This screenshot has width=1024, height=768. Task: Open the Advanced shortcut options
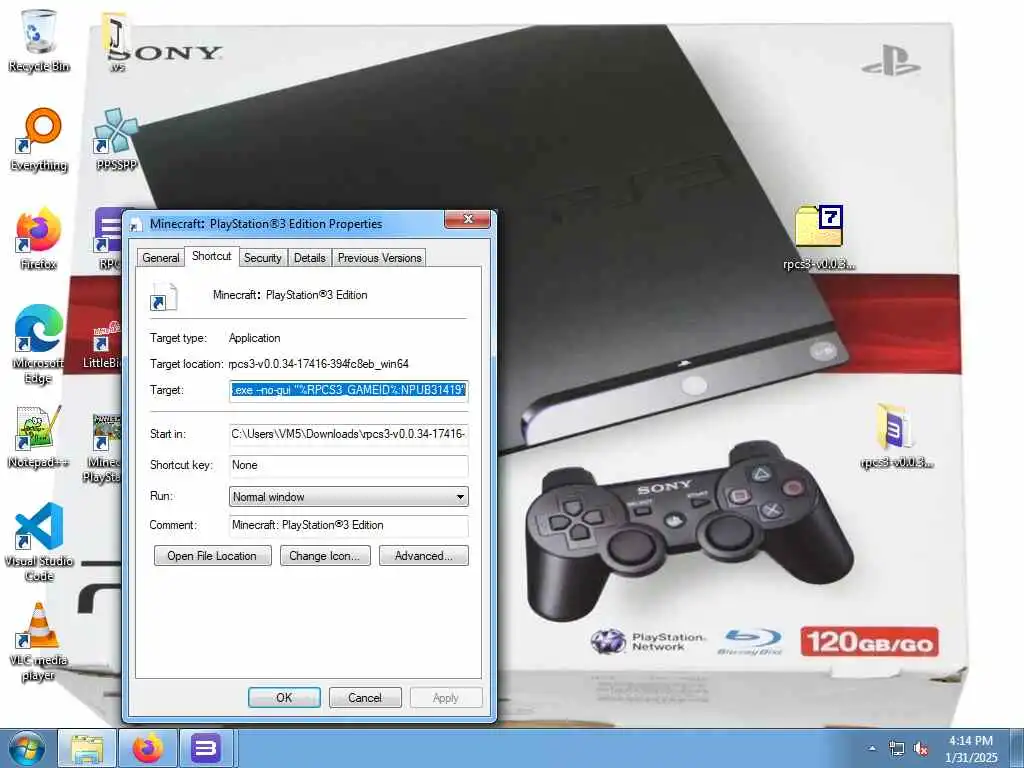424,556
